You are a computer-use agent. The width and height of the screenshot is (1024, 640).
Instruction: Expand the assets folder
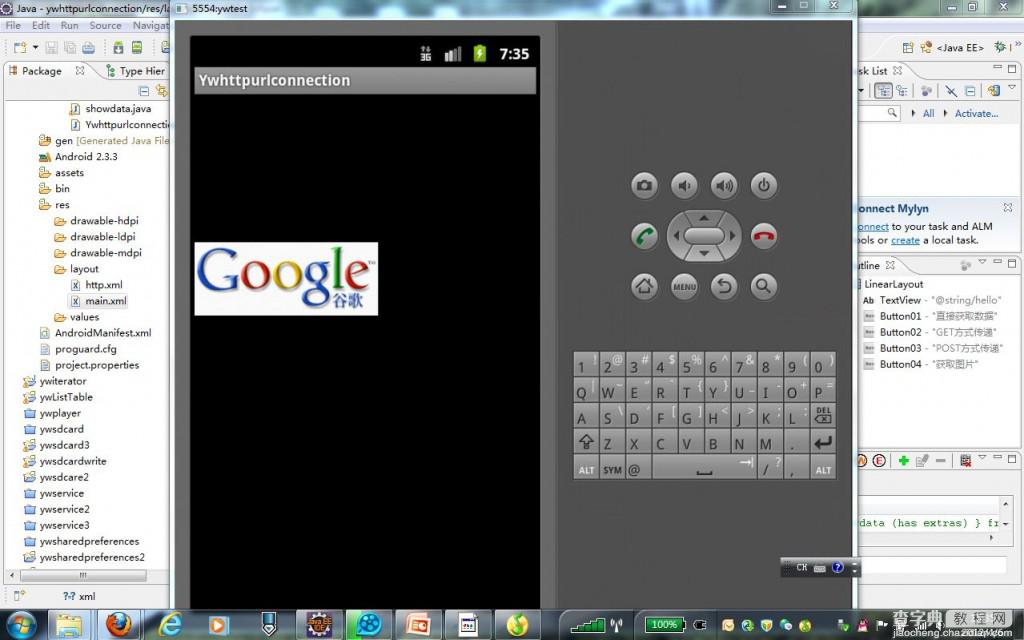[x=69, y=172]
